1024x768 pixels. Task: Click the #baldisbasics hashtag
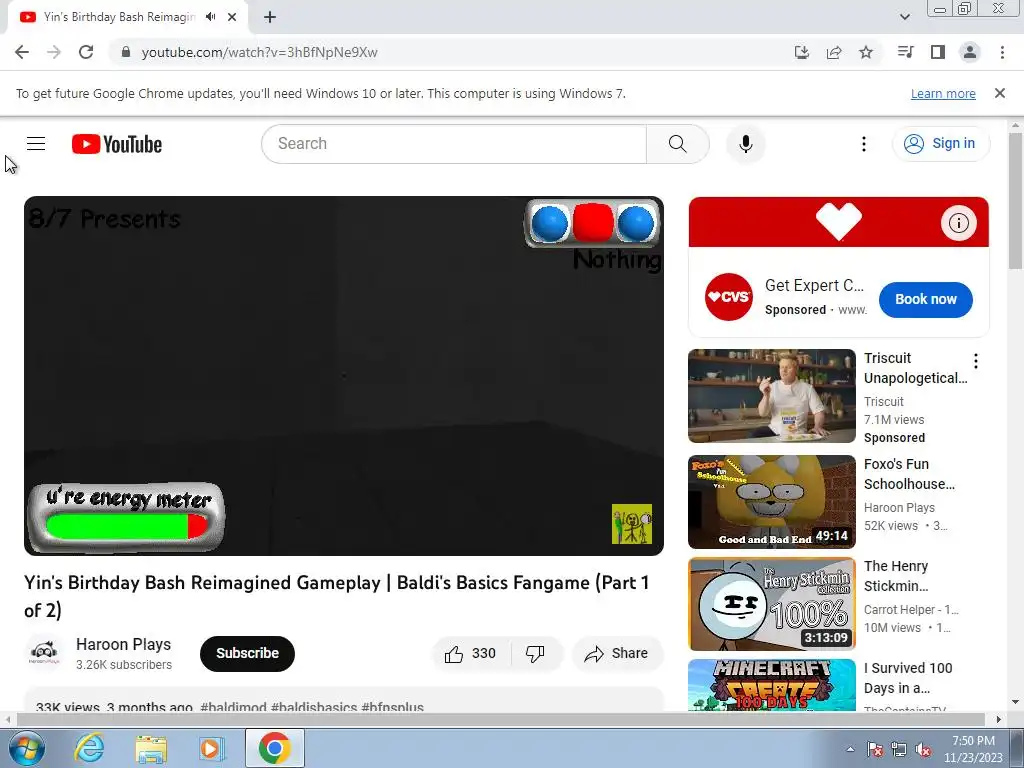click(x=314, y=707)
